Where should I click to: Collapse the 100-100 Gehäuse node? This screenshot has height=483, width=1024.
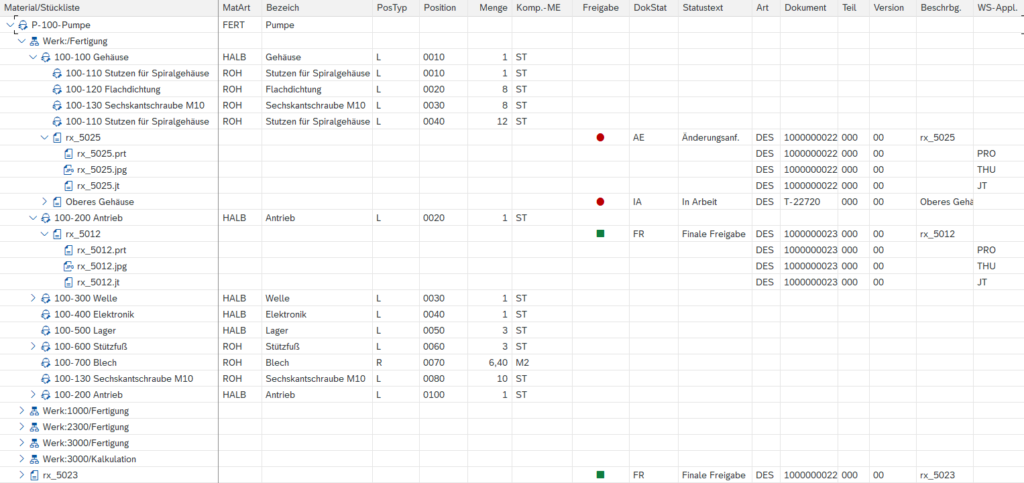[x=33, y=57]
